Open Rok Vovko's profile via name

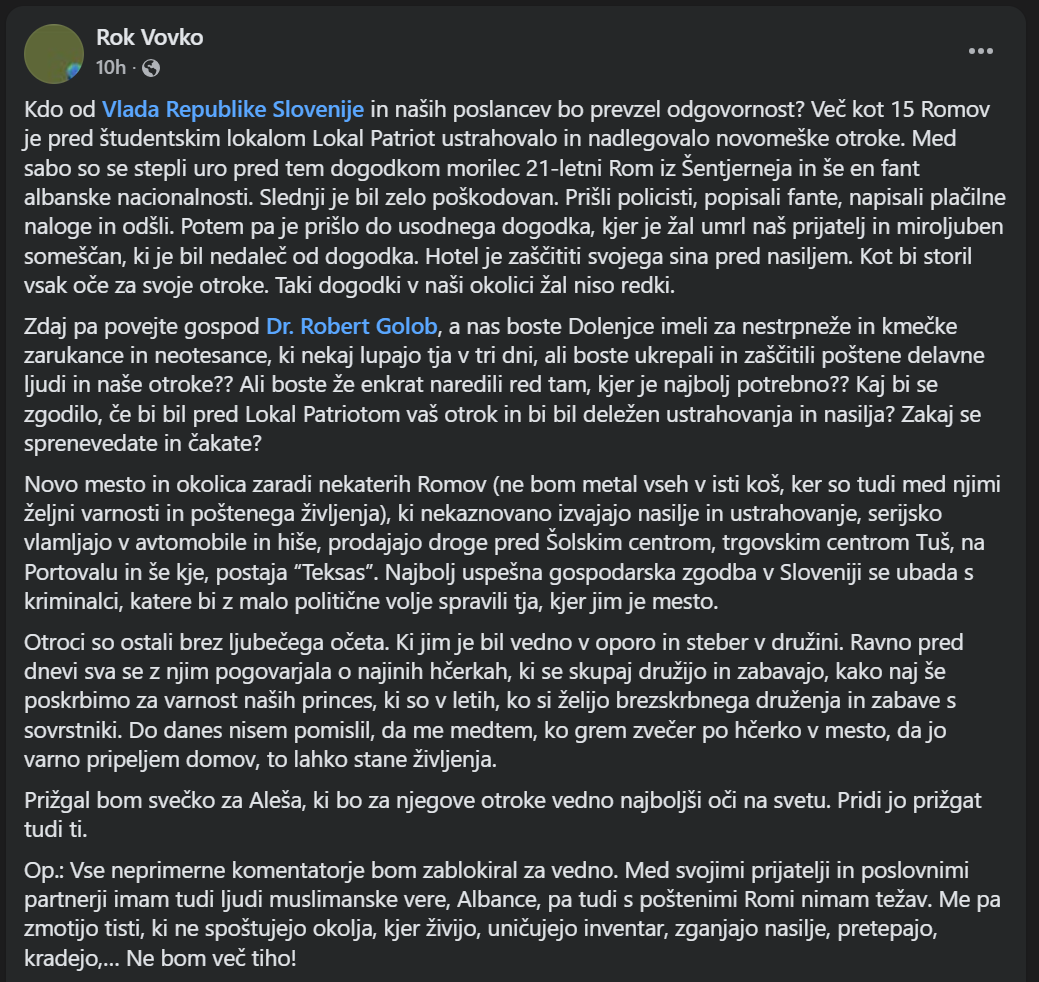coord(149,38)
